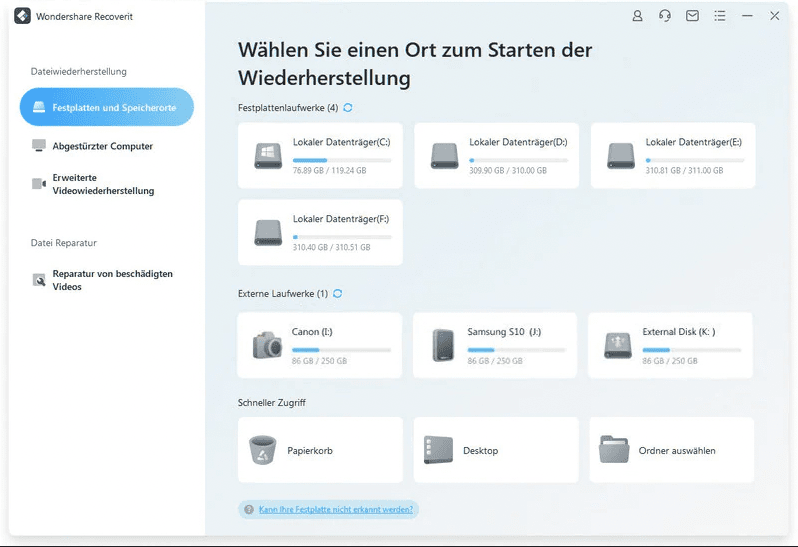
Task: Click the mail envelope icon
Action: pos(692,16)
